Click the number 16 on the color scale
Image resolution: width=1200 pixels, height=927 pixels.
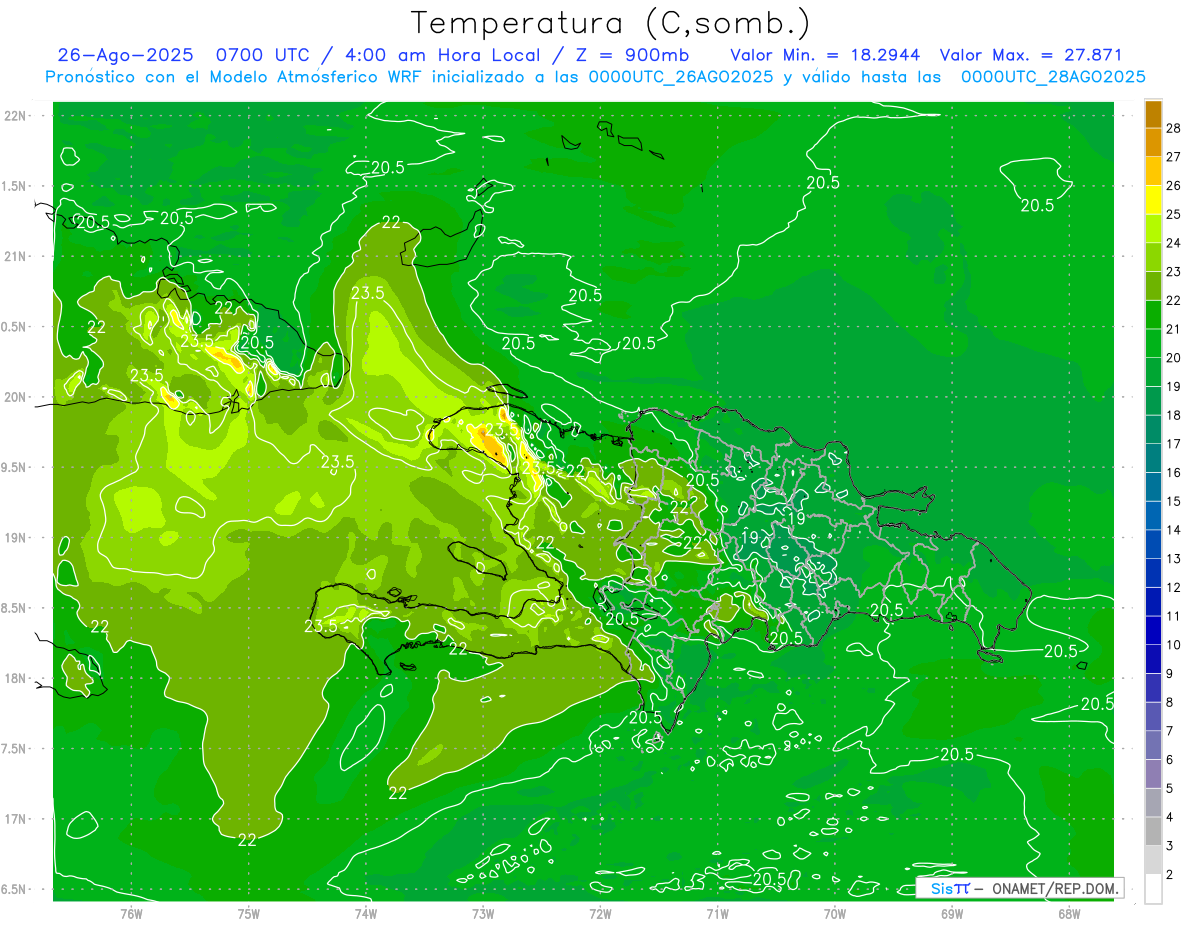point(1173,473)
